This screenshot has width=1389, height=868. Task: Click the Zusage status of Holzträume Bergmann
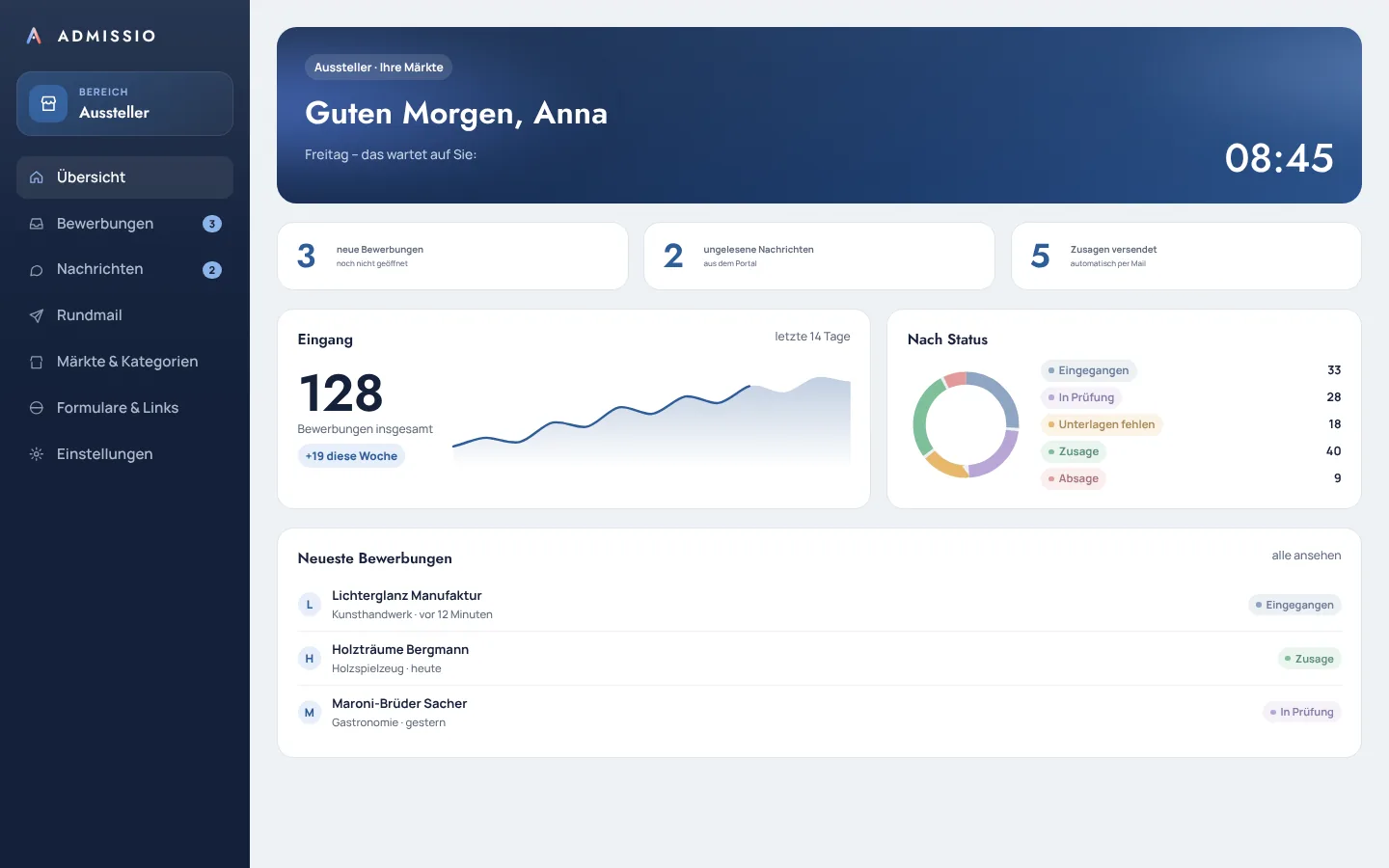[x=1310, y=659]
